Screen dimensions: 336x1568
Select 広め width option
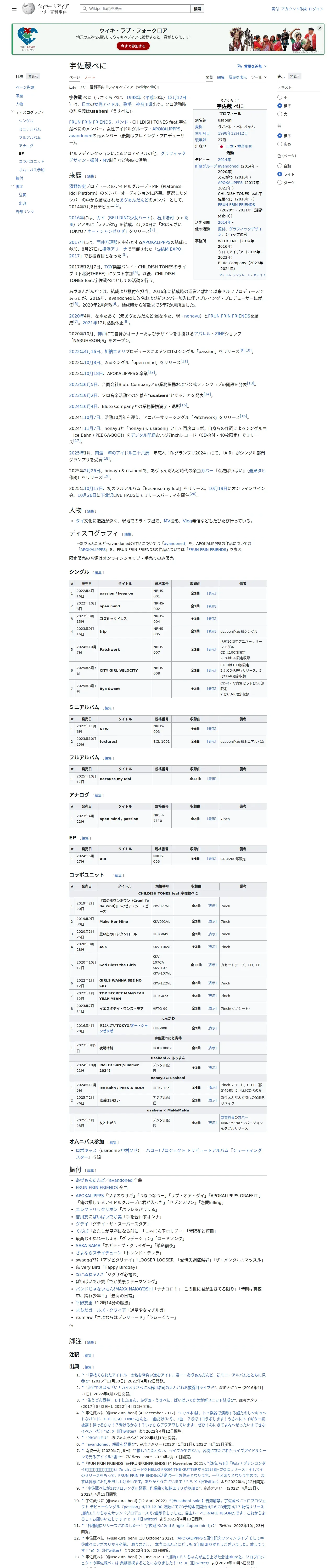point(280,144)
